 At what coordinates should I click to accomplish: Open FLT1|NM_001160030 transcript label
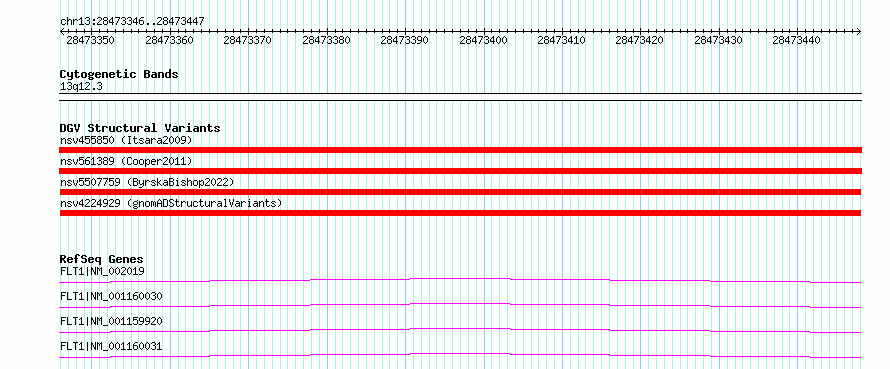point(111,296)
